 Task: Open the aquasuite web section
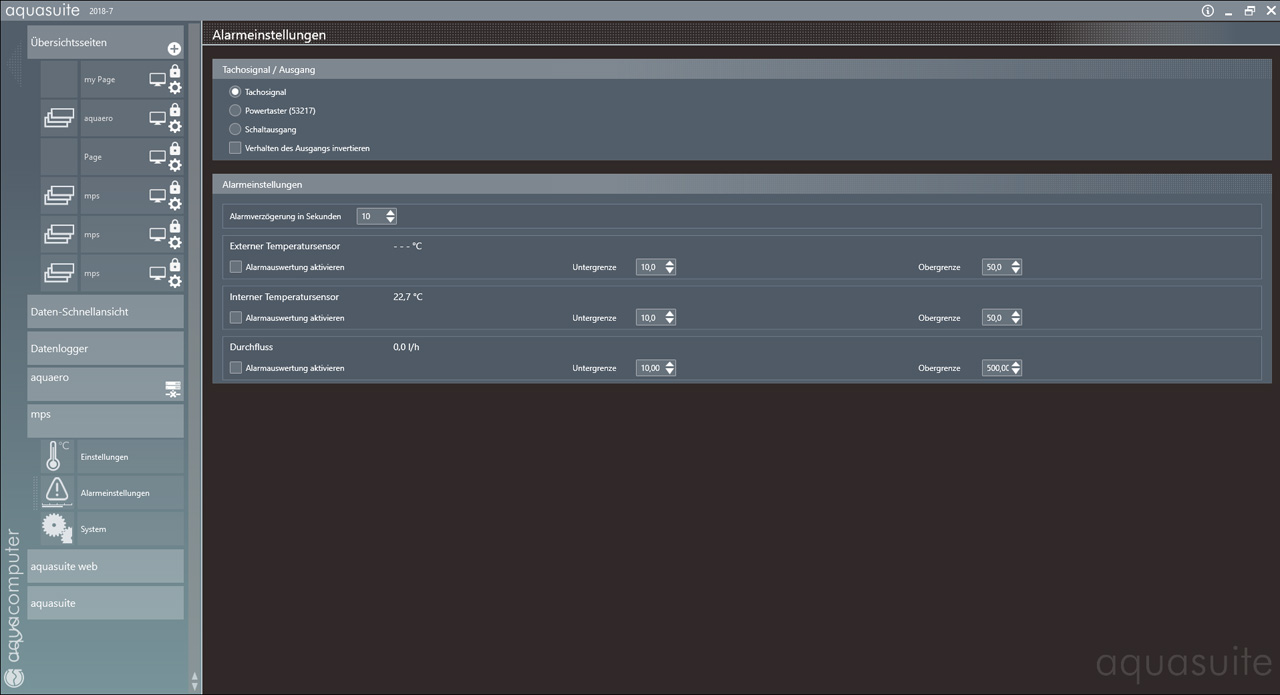click(x=105, y=566)
